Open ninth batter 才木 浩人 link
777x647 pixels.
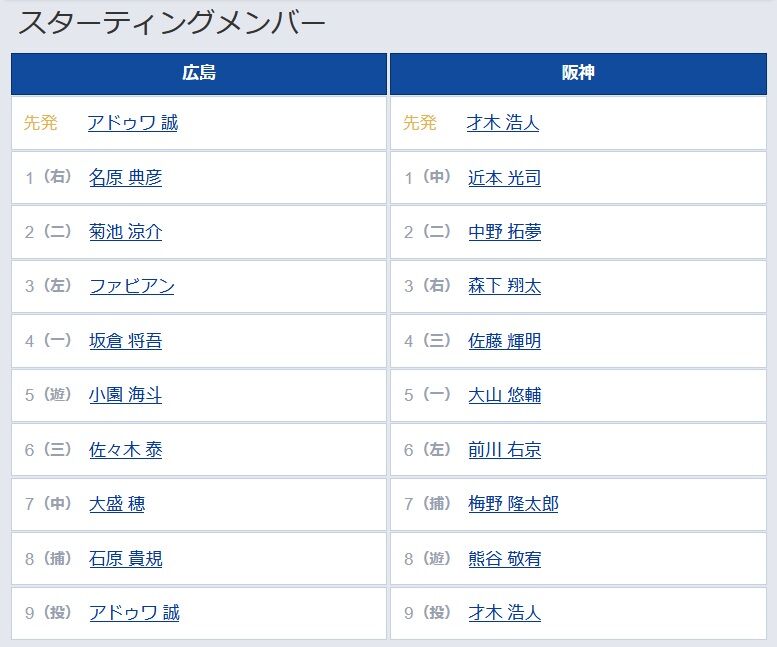pos(504,613)
